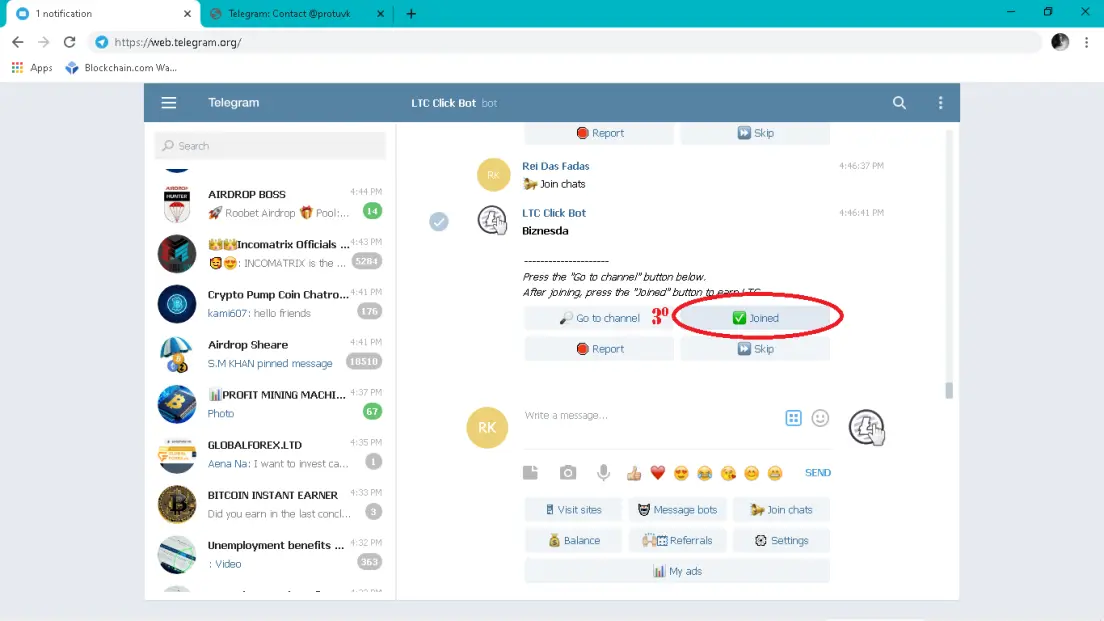Click the lower Skip button
This screenshot has height=621, width=1104.
point(755,349)
